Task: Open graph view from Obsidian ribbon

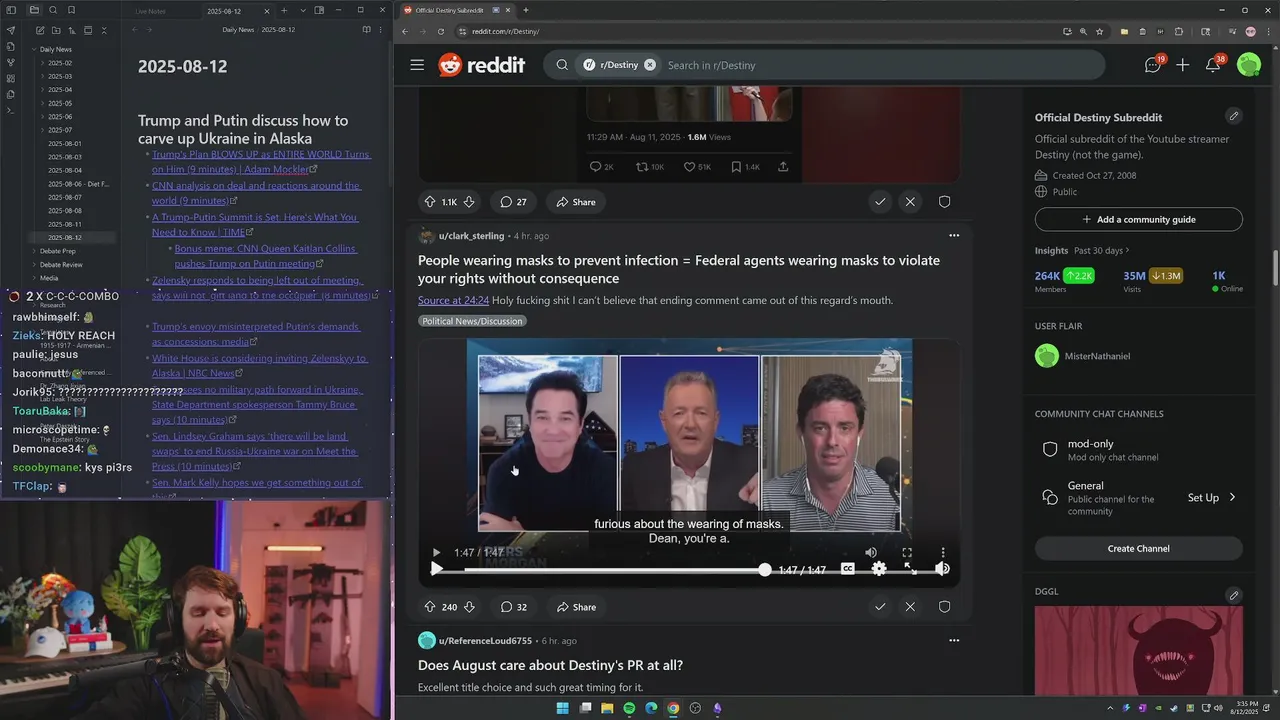Action: click(11, 62)
